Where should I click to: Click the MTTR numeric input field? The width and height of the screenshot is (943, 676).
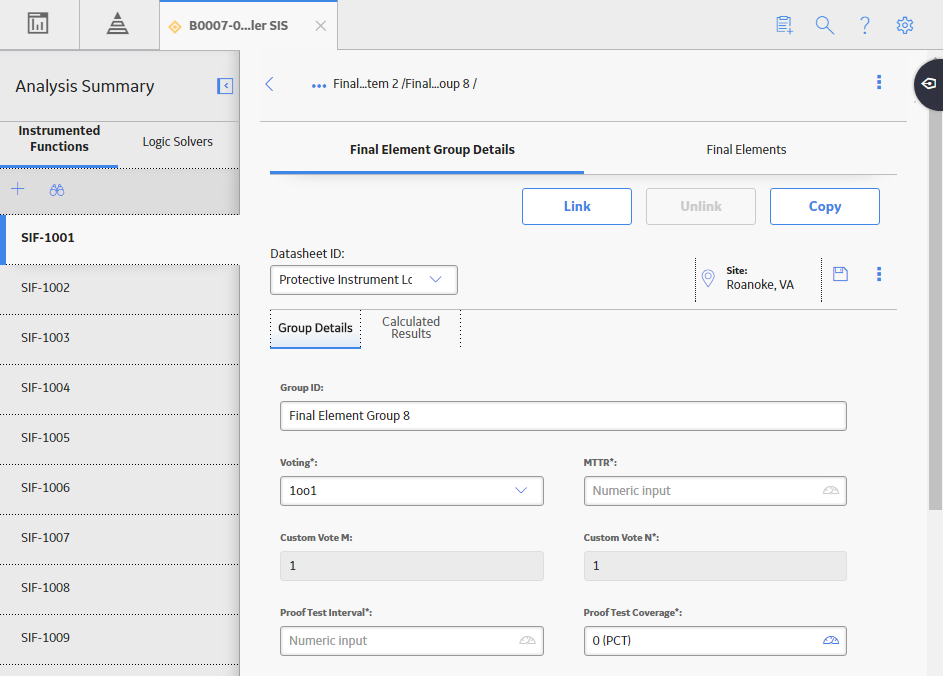coord(715,491)
